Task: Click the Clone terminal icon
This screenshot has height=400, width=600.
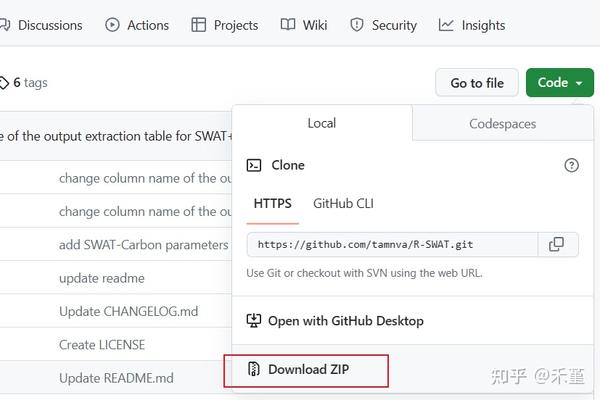Action: coord(254,165)
